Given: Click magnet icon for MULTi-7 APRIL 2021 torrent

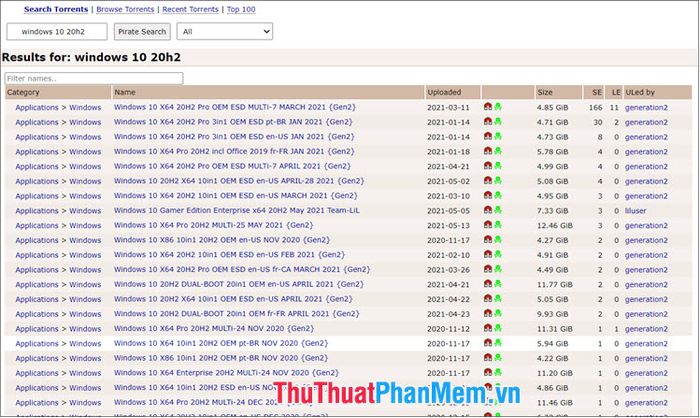Looking at the screenshot, I should coord(488,166).
